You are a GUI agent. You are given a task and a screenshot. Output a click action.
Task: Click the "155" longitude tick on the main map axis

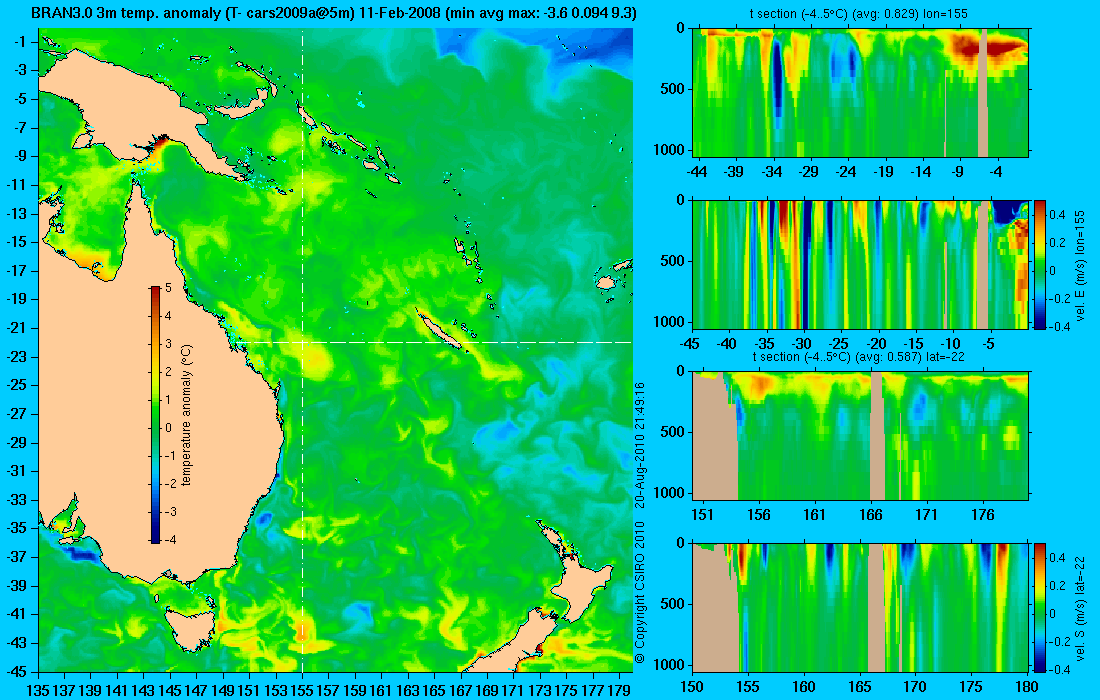[x=302, y=691]
